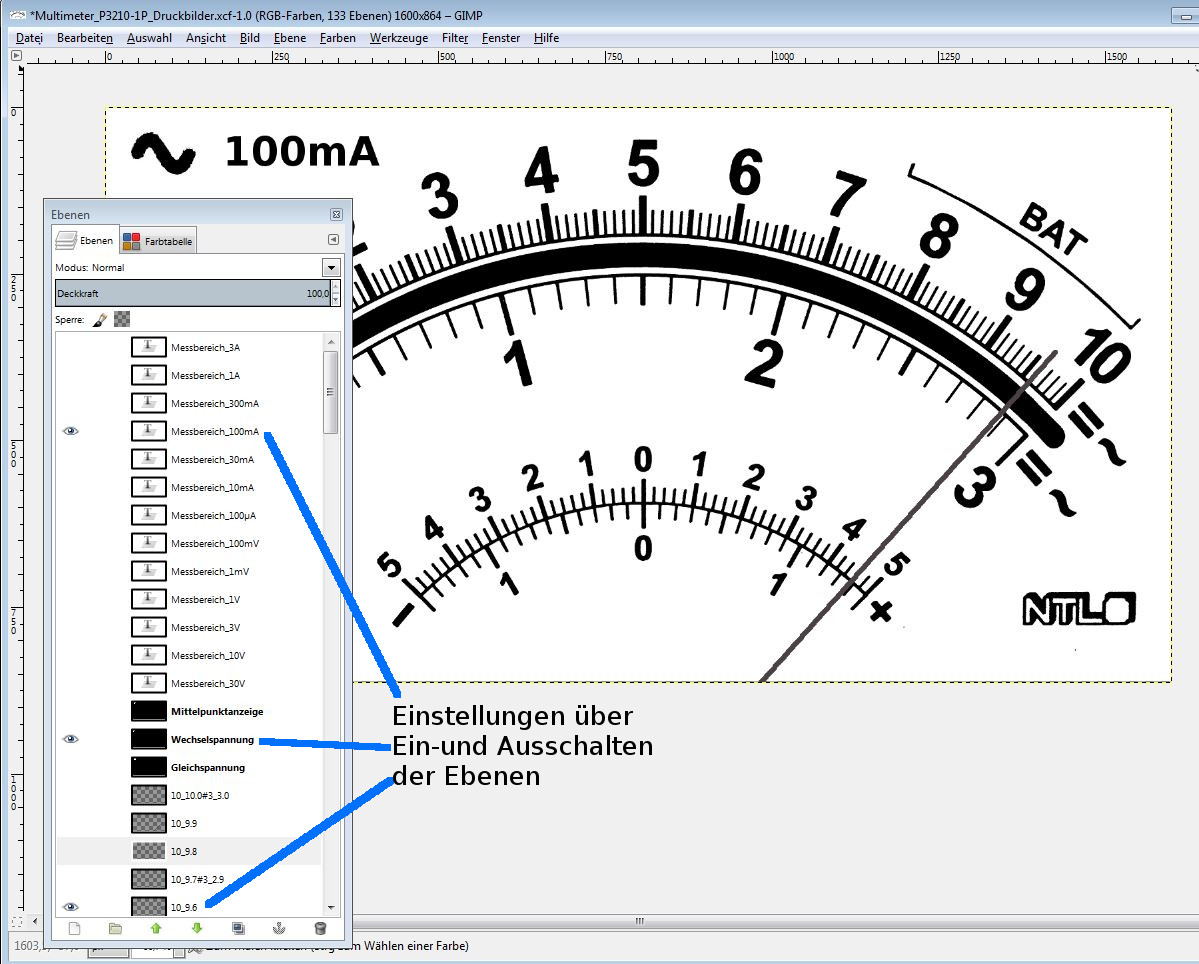Open the Werkzeuge menu
The height and width of the screenshot is (964, 1199).
click(x=398, y=38)
